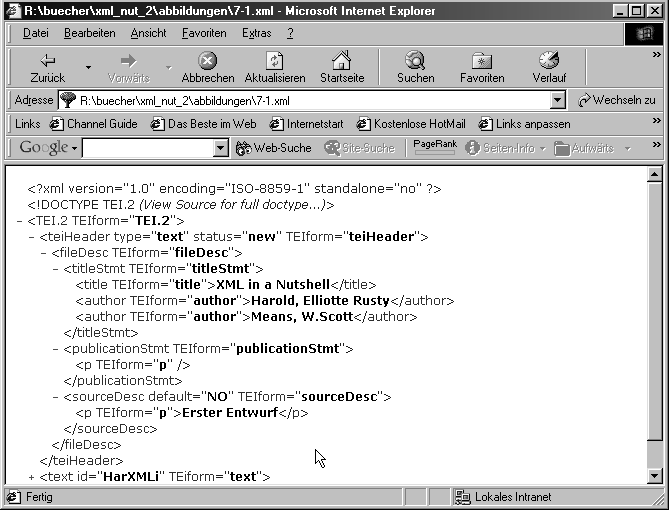Open the Verlauf history icon
The width and height of the screenshot is (669, 510).
click(549, 61)
